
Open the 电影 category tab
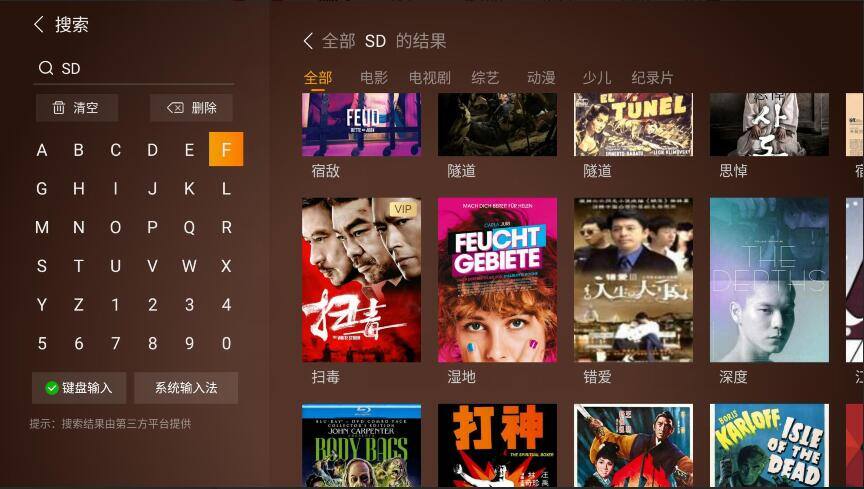point(374,78)
